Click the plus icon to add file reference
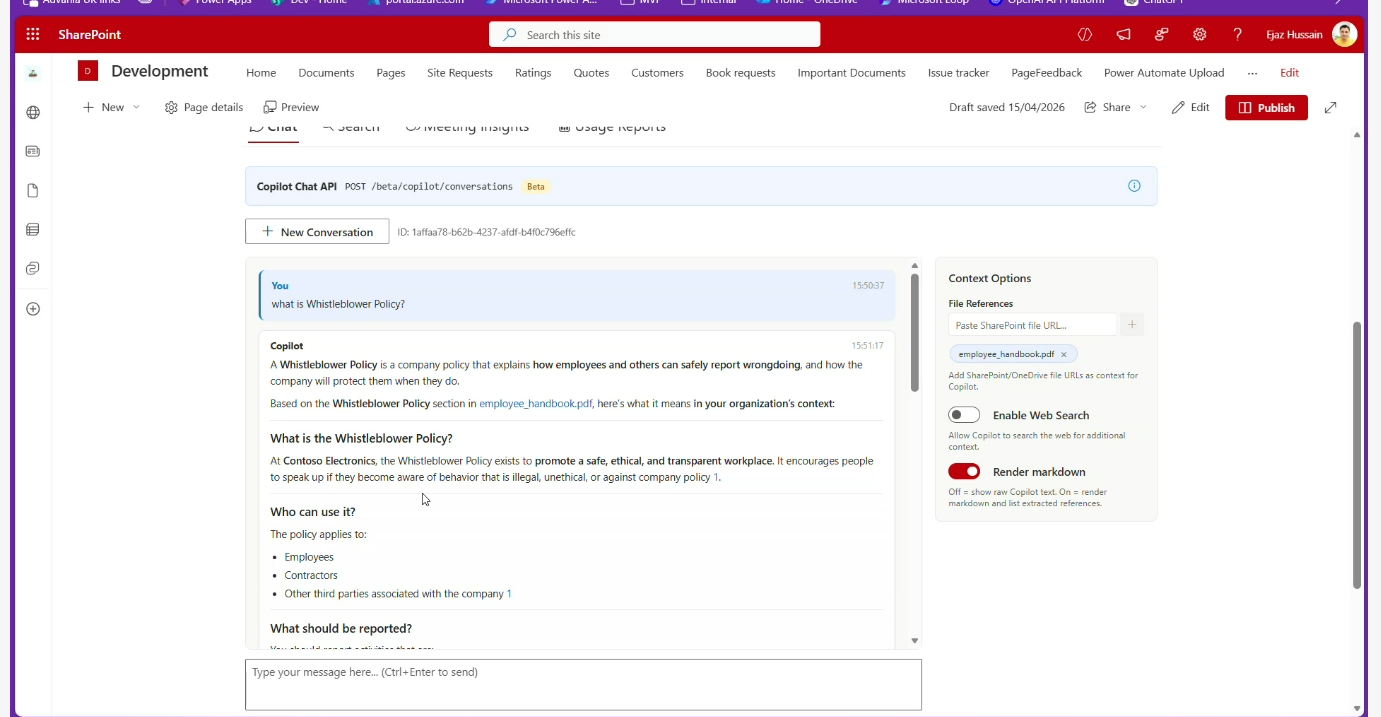 (x=1132, y=325)
